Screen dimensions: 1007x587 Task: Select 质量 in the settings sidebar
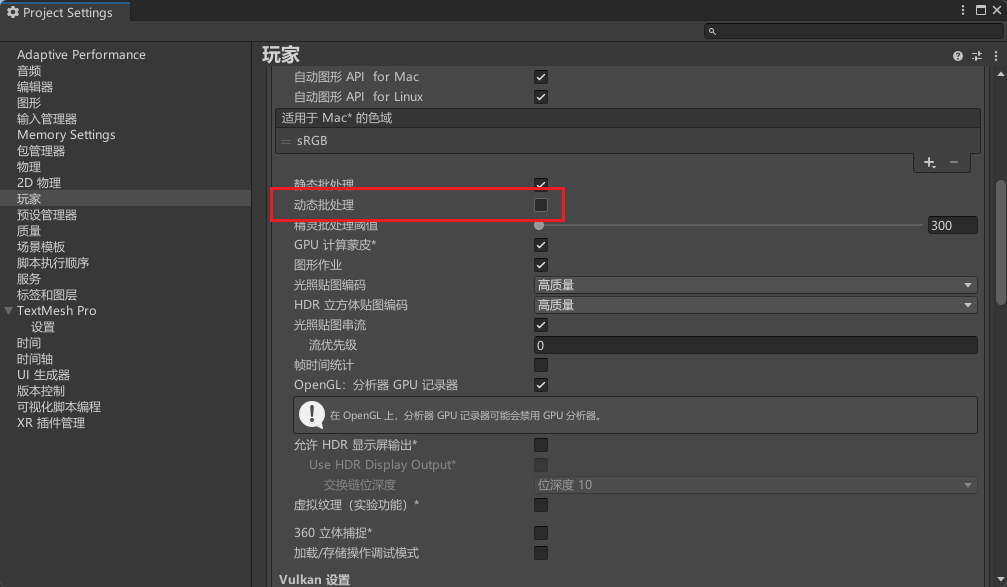(29, 231)
